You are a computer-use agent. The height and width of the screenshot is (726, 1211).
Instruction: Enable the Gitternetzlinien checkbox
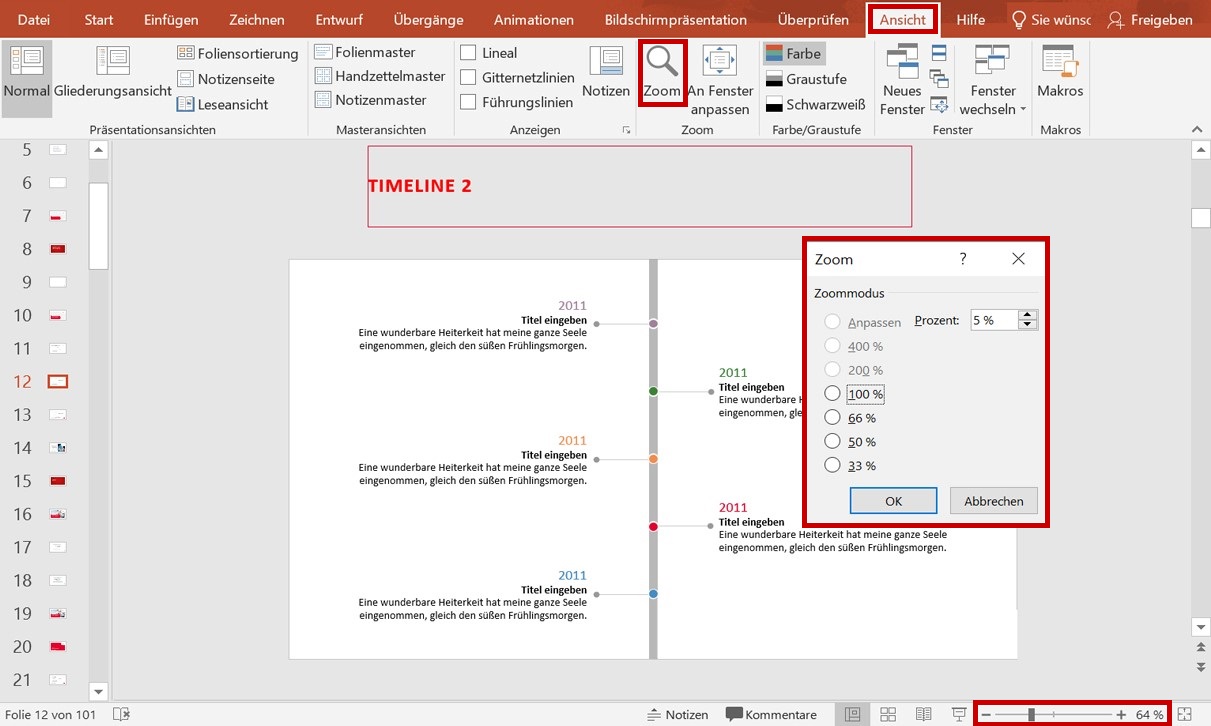(x=468, y=77)
